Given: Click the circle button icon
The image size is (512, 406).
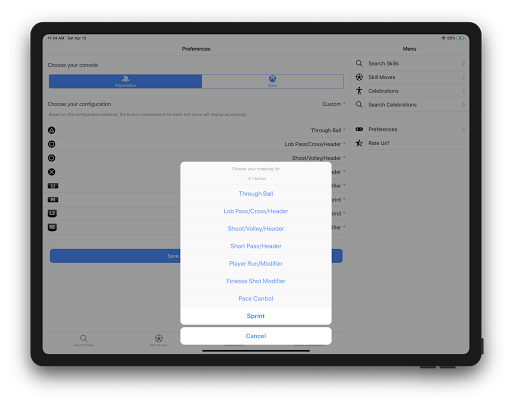Looking at the screenshot, I should [52, 158].
